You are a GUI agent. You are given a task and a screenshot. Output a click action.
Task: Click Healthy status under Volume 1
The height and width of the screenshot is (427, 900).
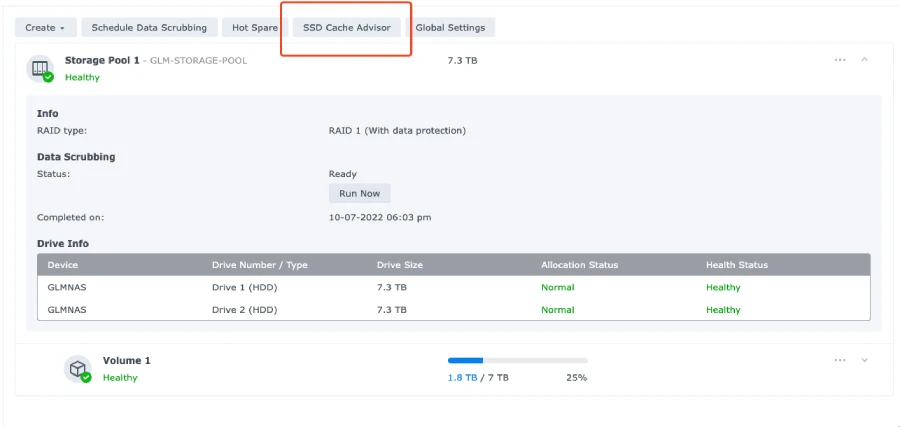pos(120,378)
